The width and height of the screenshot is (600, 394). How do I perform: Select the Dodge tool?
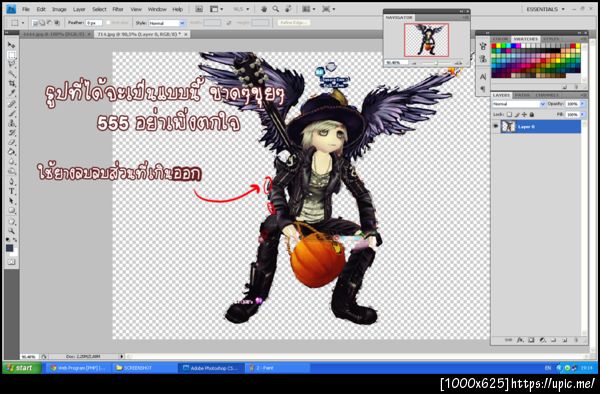pyautogui.click(x=11, y=171)
